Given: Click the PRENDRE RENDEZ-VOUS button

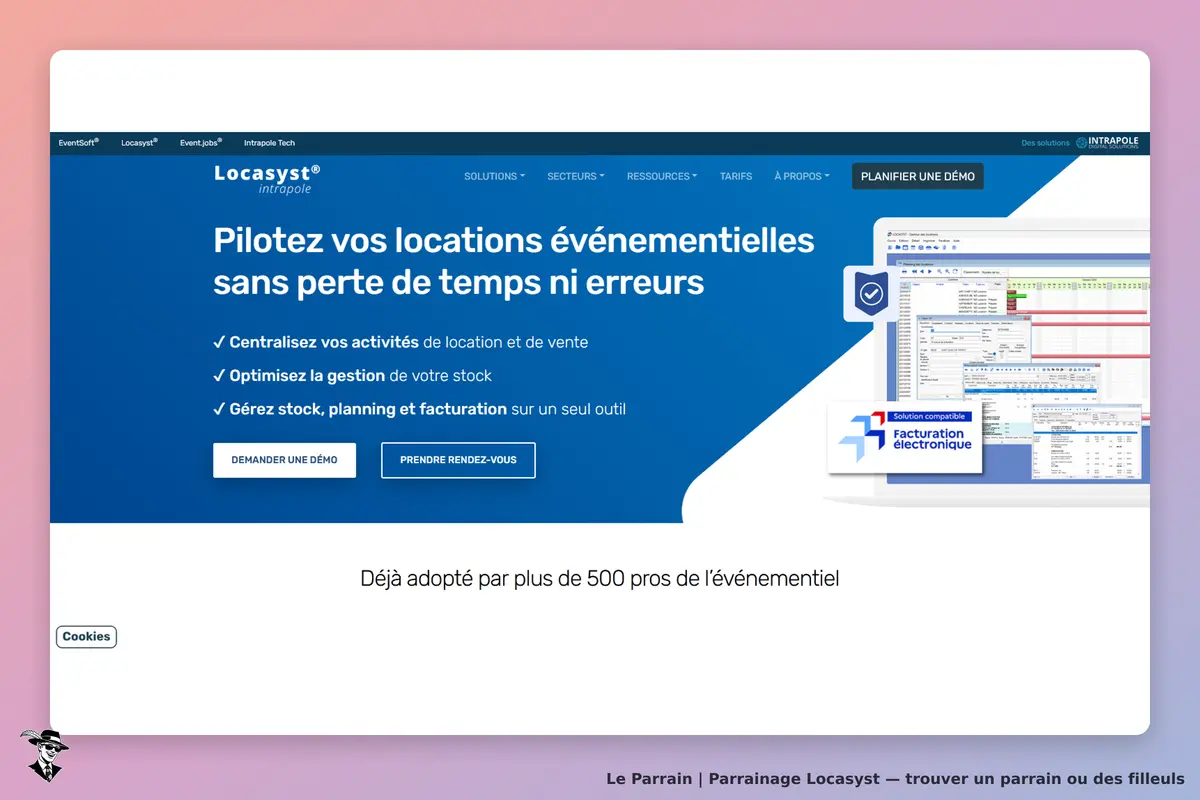Looking at the screenshot, I should (x=458, y=460).
